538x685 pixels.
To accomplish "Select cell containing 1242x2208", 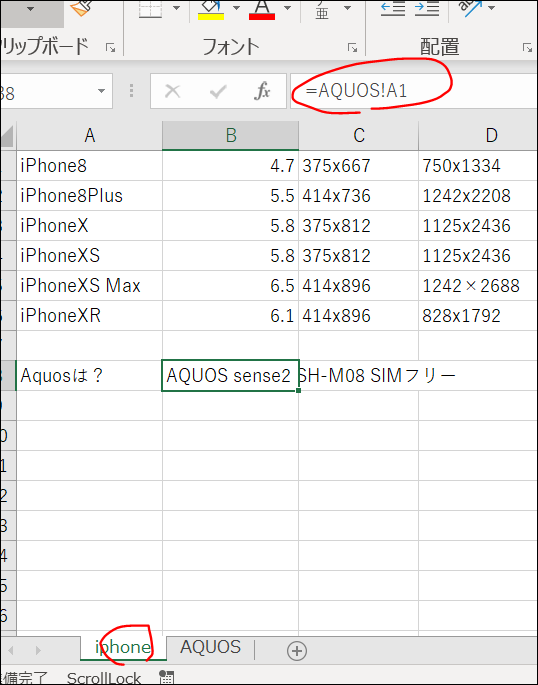I will (478, 196).
